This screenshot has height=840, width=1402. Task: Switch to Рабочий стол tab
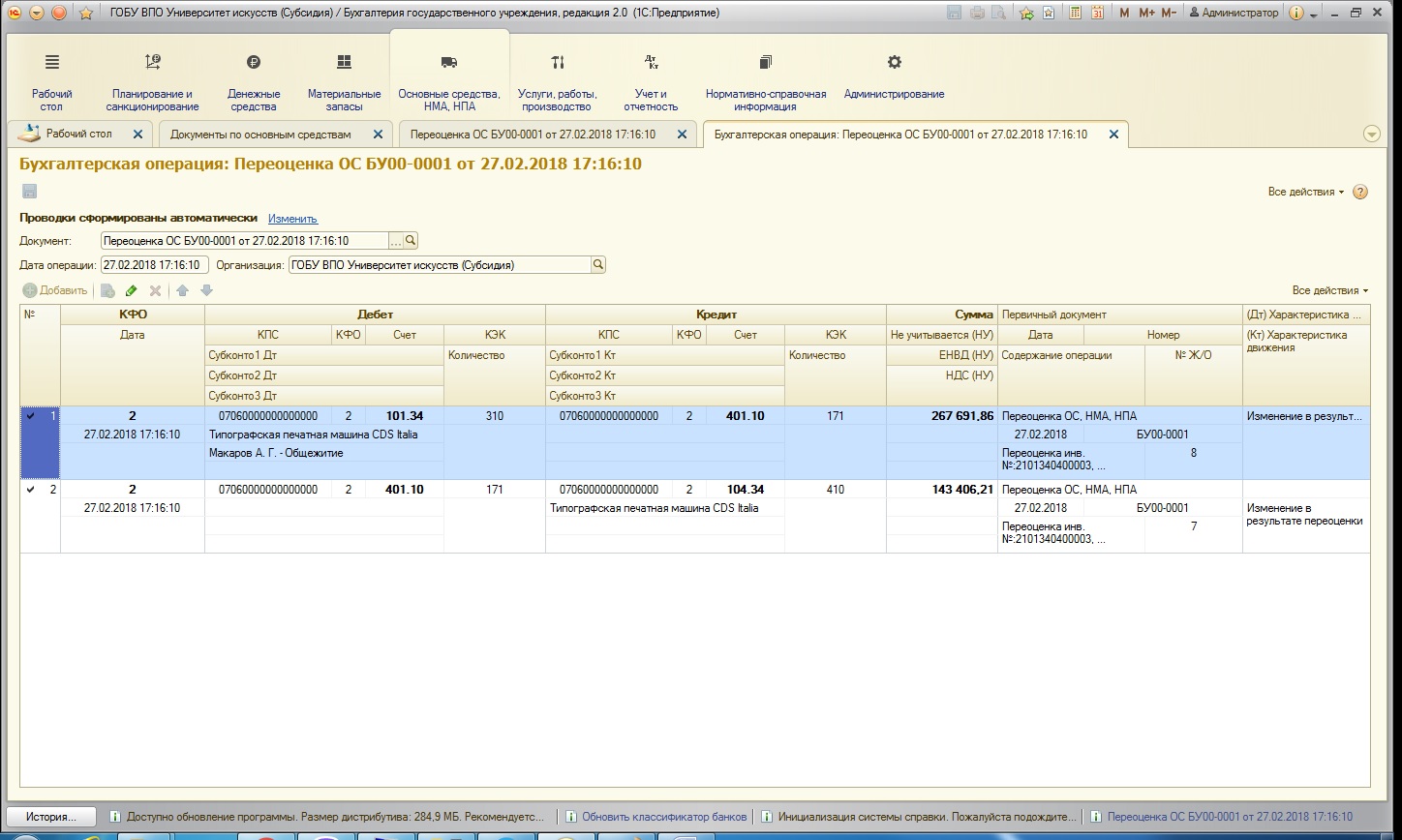(79, 134)
